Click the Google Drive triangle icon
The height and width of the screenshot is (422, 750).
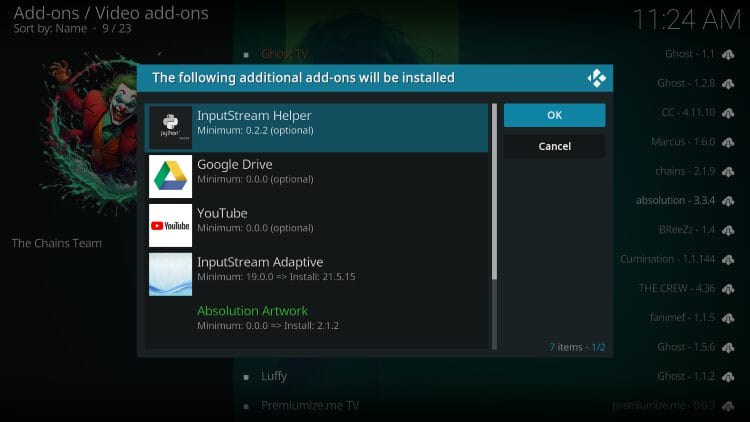[x=170, y=177]
